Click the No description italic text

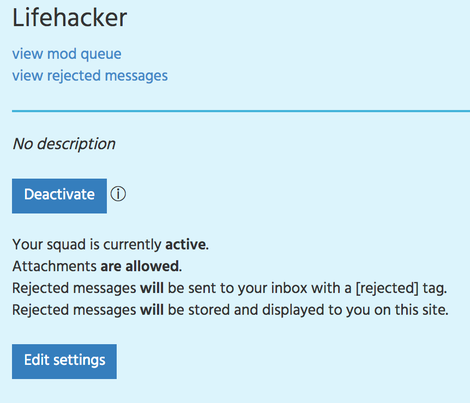[x=64, y=144]
